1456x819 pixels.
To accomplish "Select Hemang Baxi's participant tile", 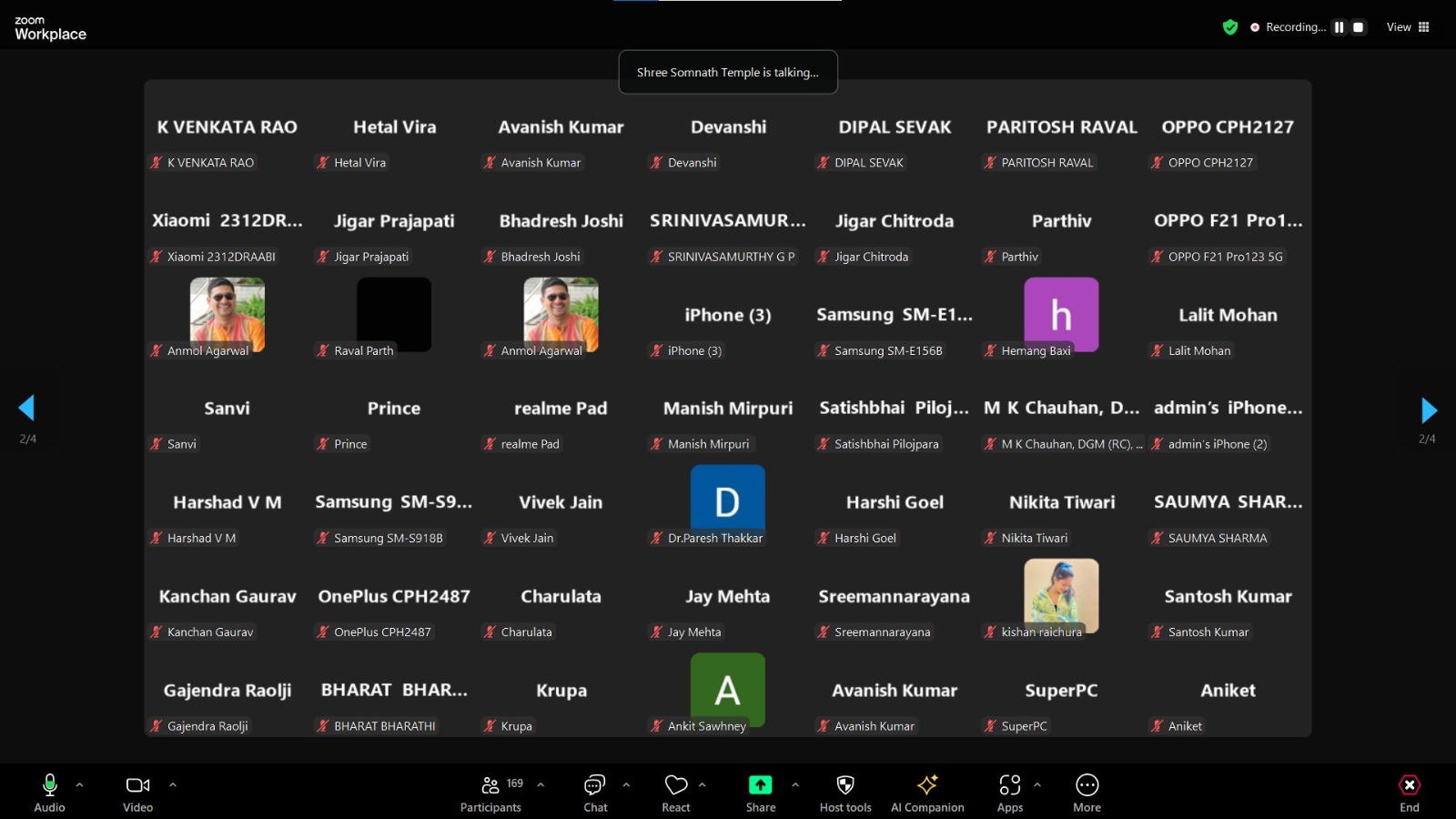I will pos(1061,316).
